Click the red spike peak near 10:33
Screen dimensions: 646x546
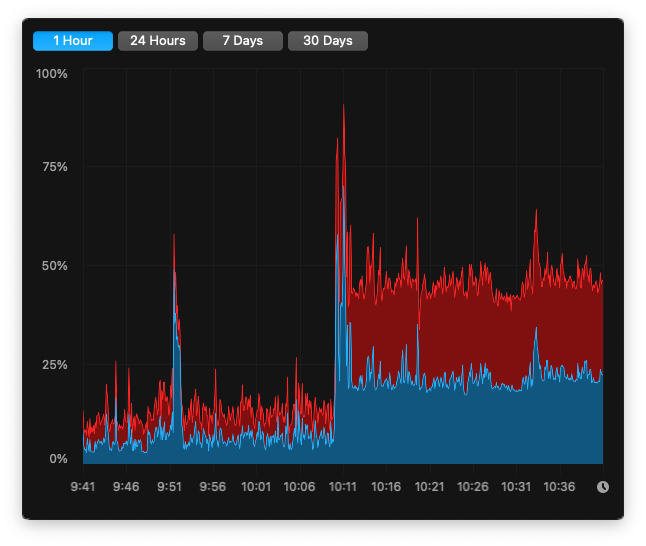[x=537, y=212]
